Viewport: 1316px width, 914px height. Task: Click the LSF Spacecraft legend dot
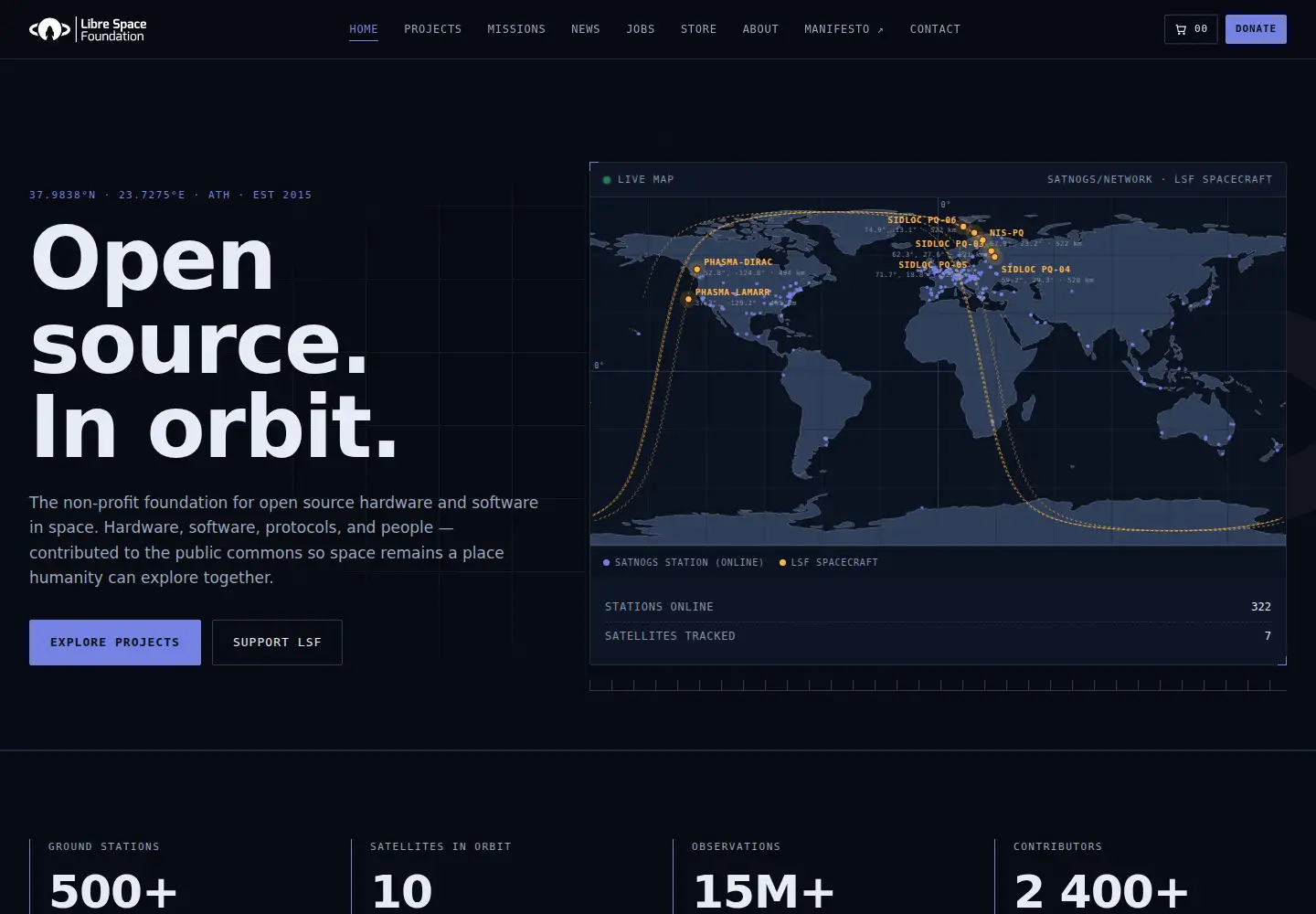point(782,562)
